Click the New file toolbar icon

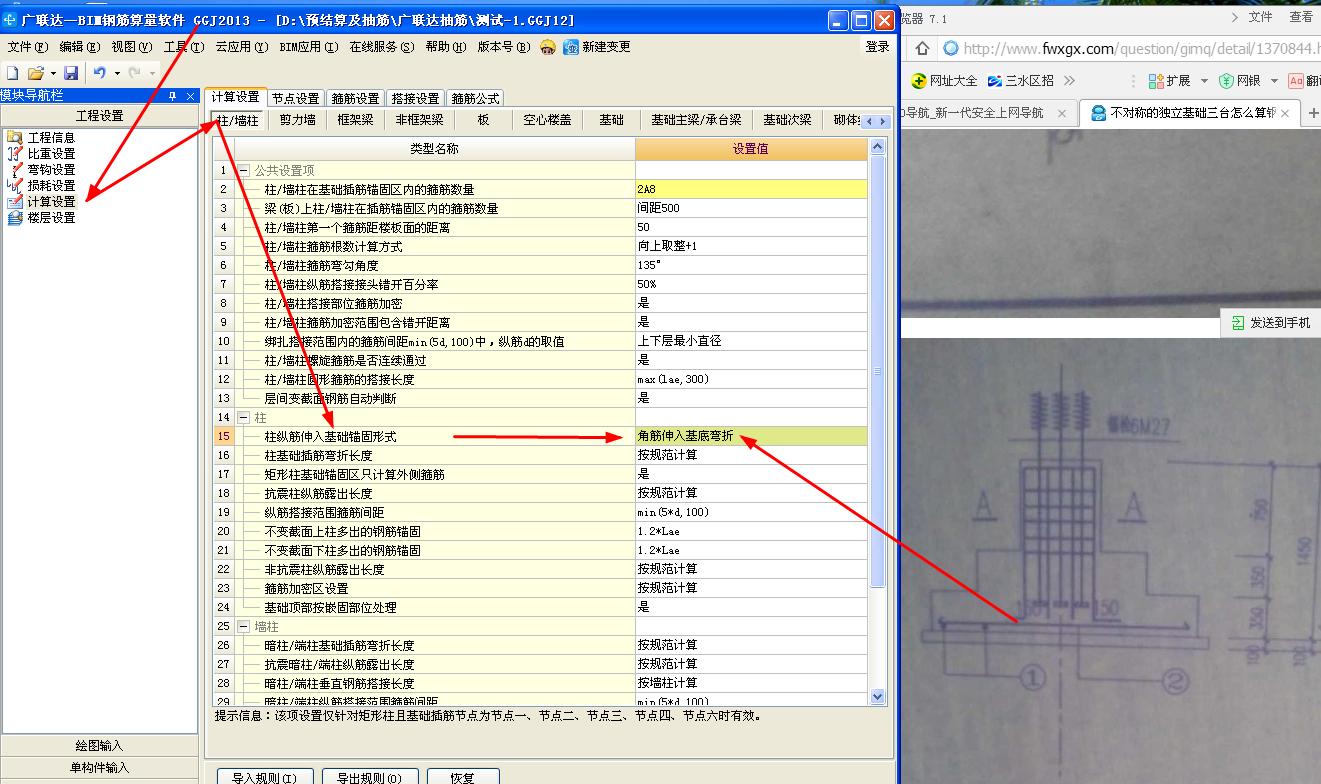pos(12,73)
